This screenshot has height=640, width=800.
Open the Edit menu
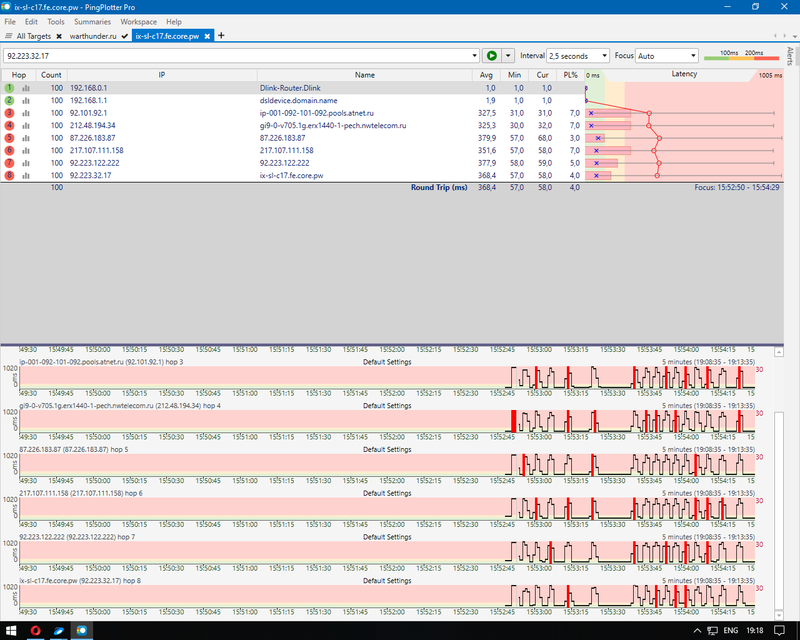pyautogui.click(x=31, y=22)
